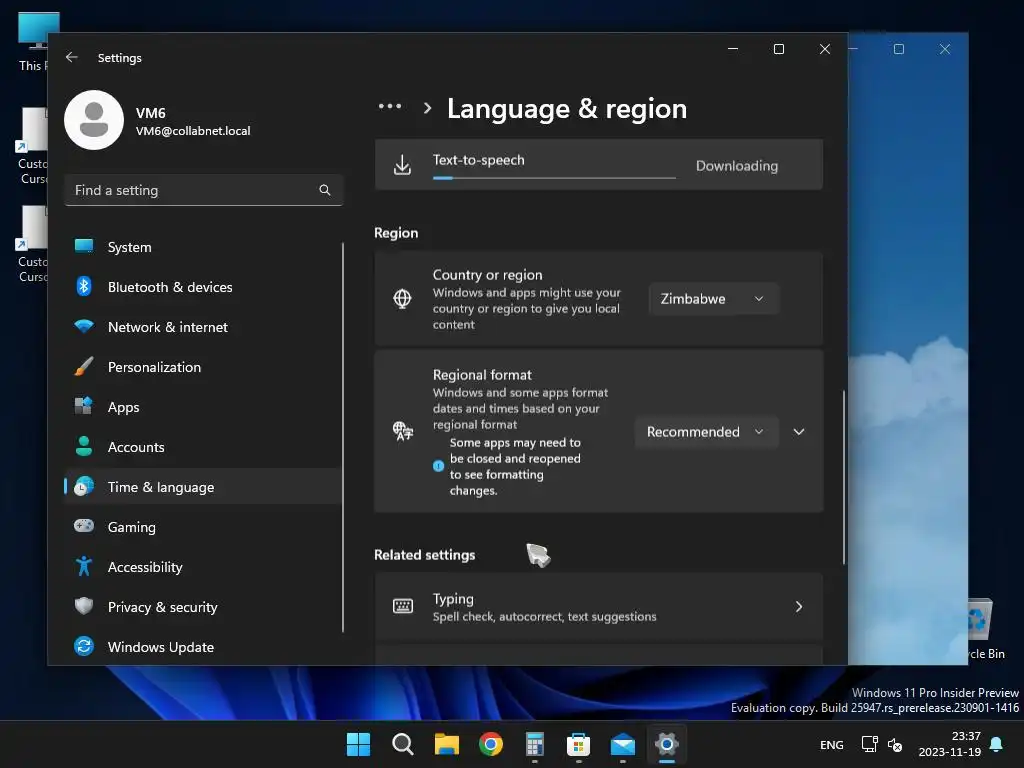Click the Apps icon in the sidebar

pyautogui.click(x=84, y=406)
